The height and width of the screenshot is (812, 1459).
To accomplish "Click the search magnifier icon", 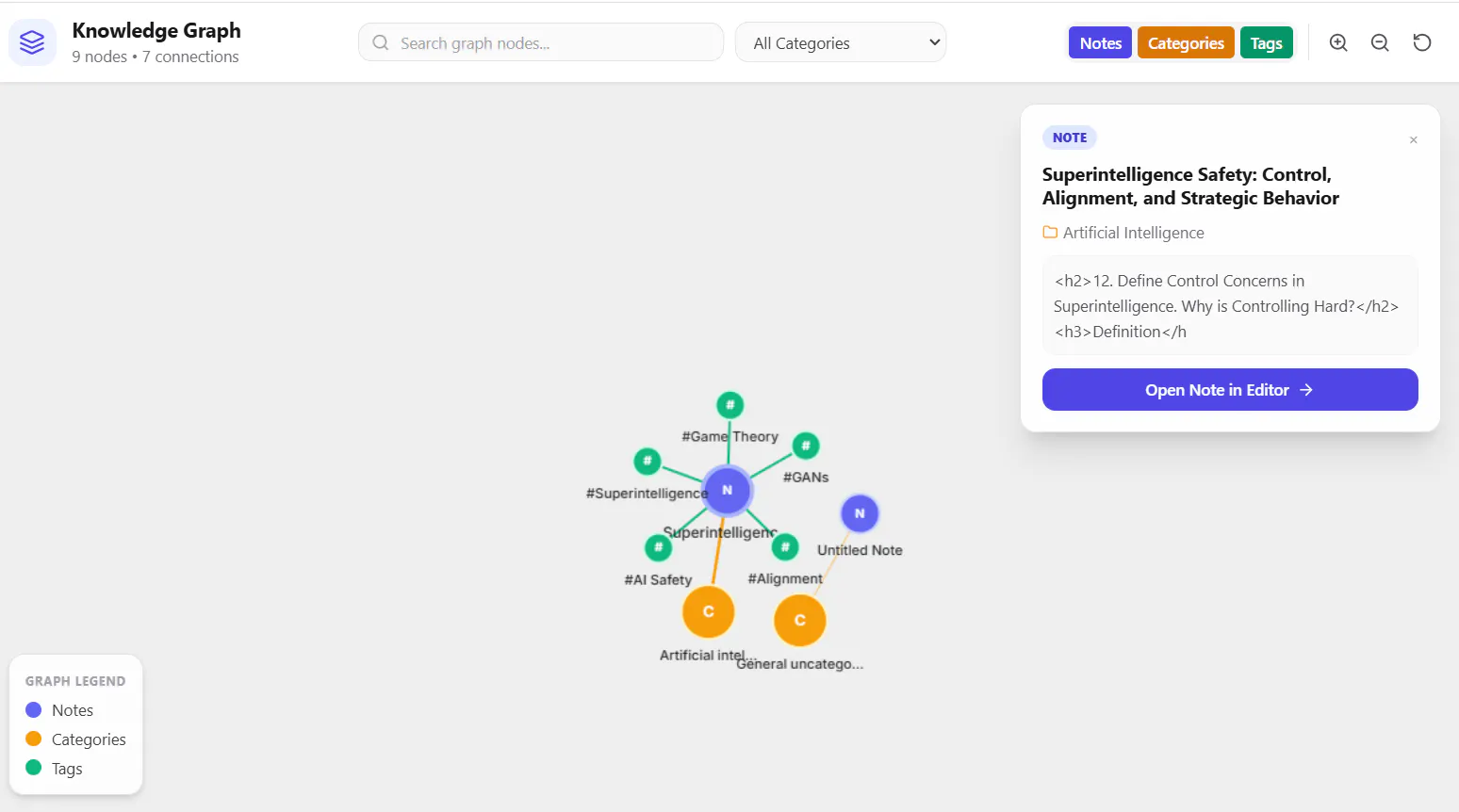I will click(381, 42).
